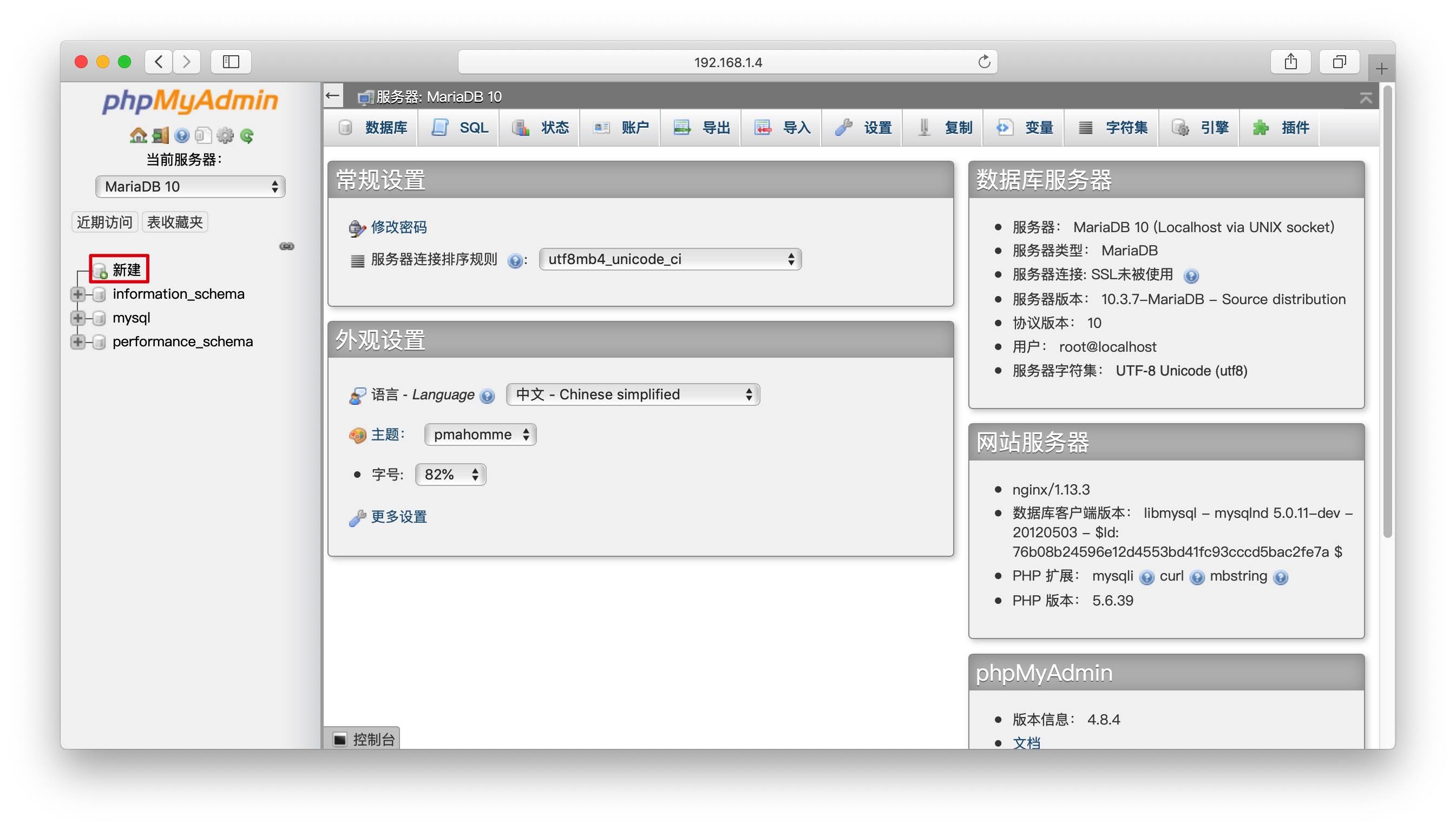This screenshot has width=1456, height=829.
Task: Click the link icon above the database tree
Action: tap(286, 246)
